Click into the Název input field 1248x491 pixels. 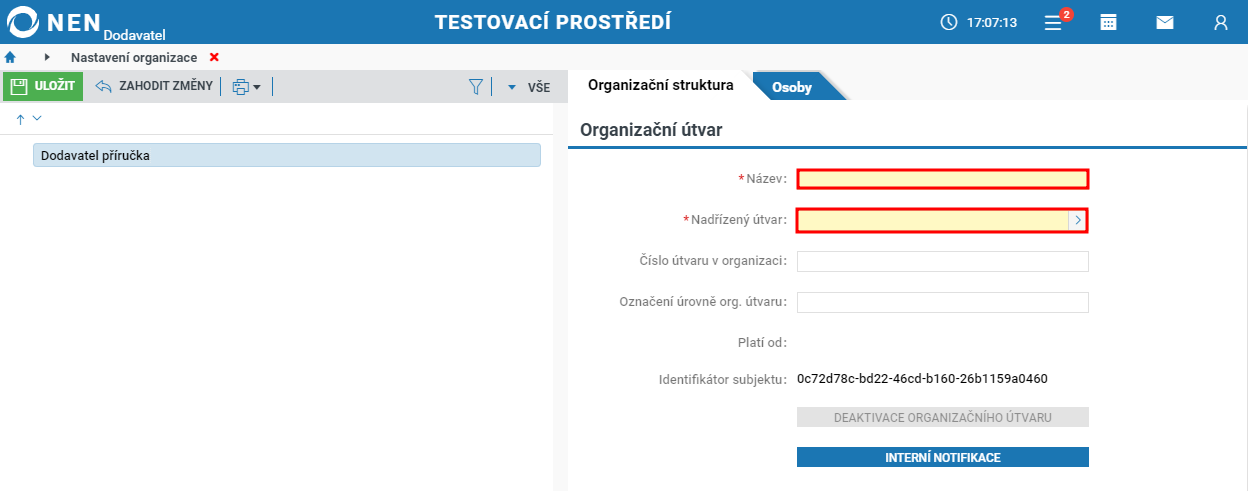(942, 179)
